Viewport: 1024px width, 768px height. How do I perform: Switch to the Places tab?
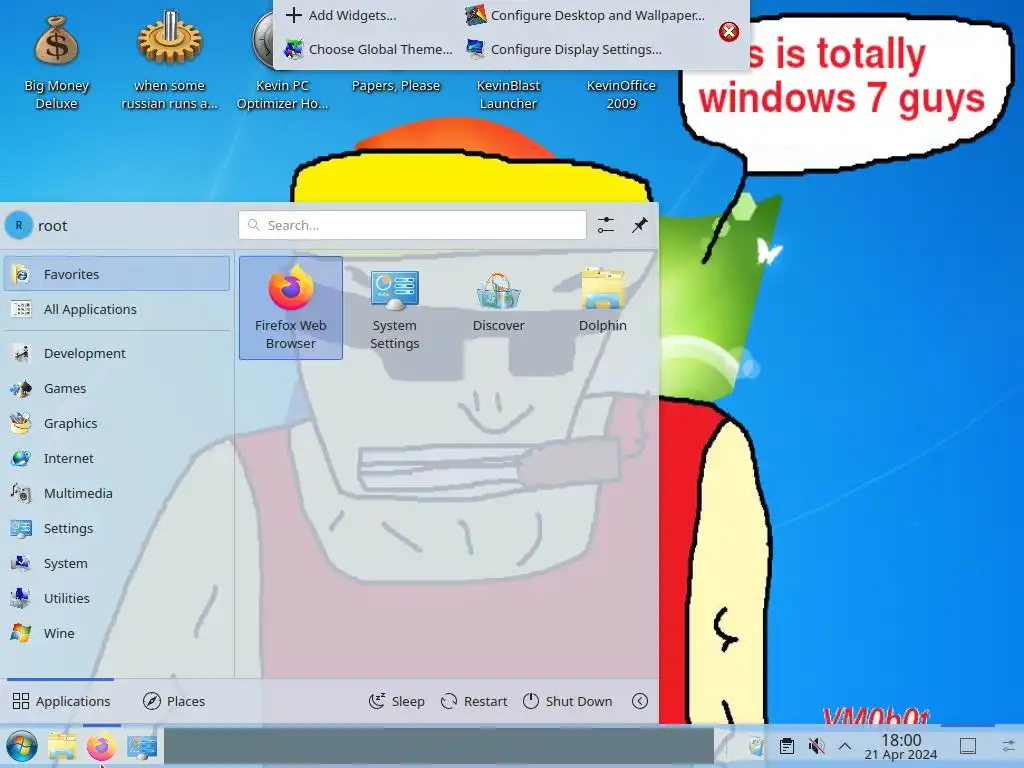pos(174,701)
